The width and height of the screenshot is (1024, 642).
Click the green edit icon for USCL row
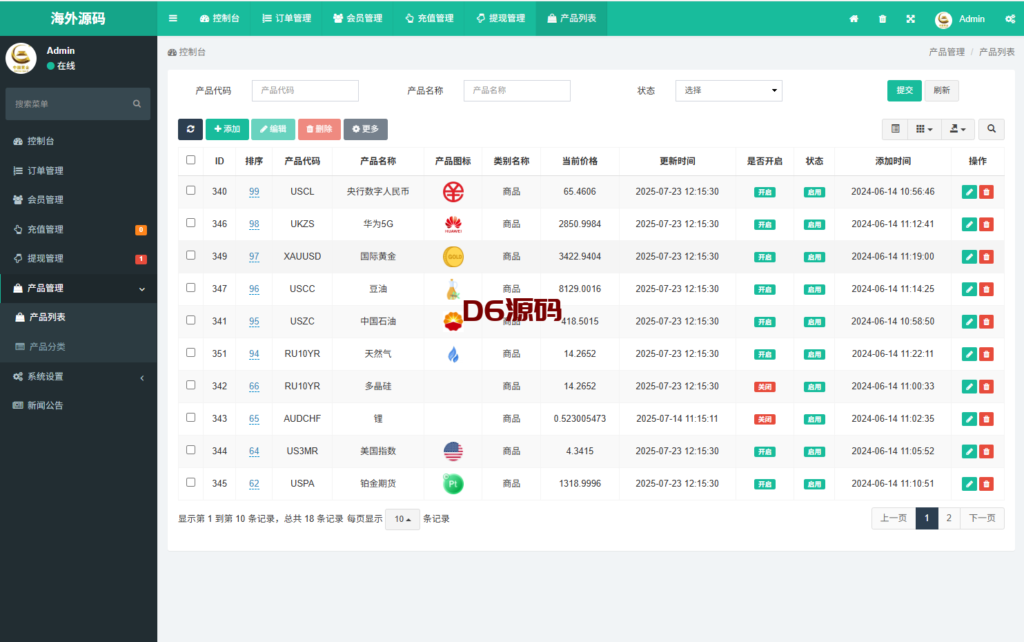pyautogui.click(x=969, y=192)
